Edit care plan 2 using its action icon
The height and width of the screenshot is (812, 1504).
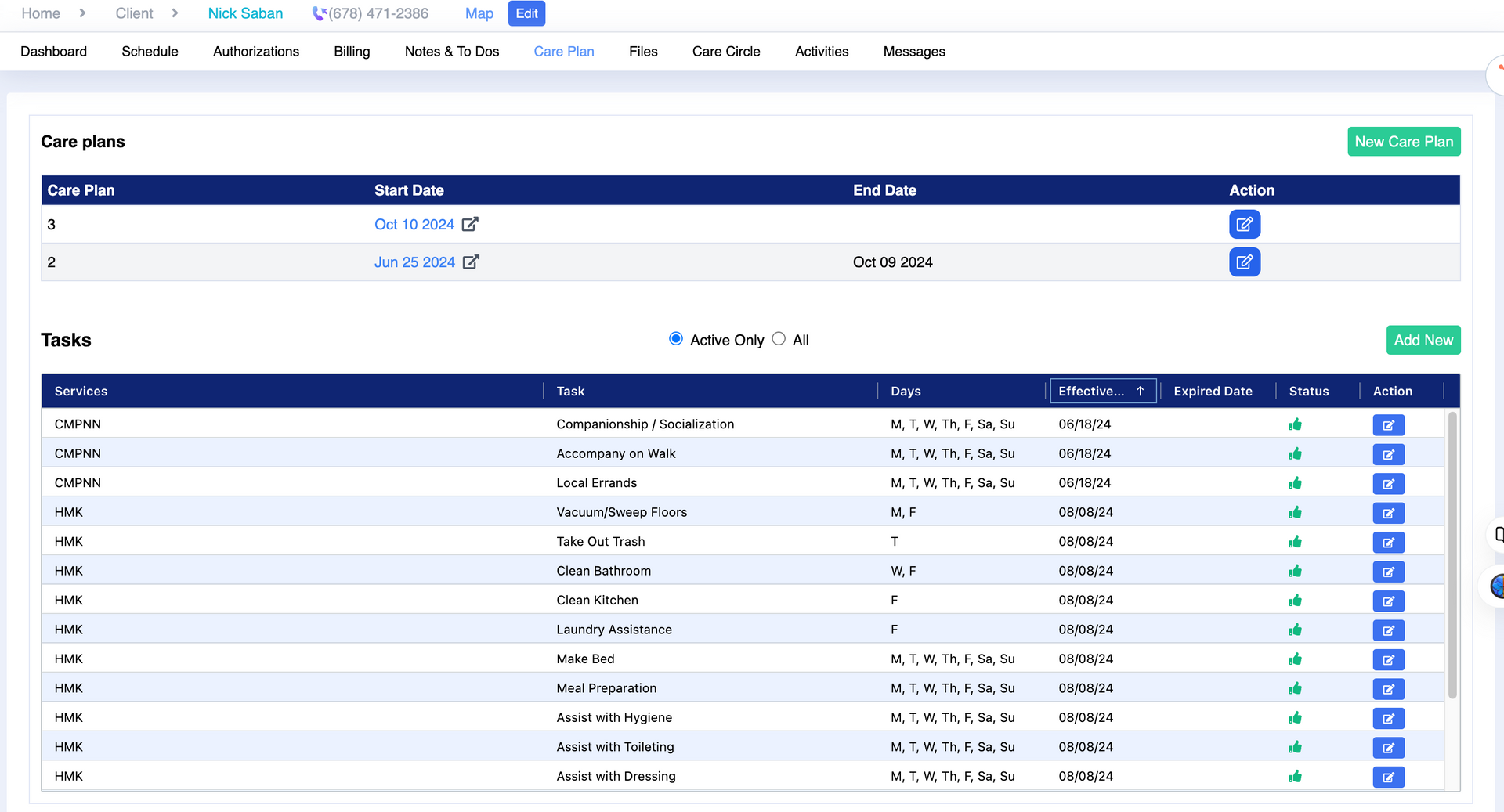(1244, 262)
